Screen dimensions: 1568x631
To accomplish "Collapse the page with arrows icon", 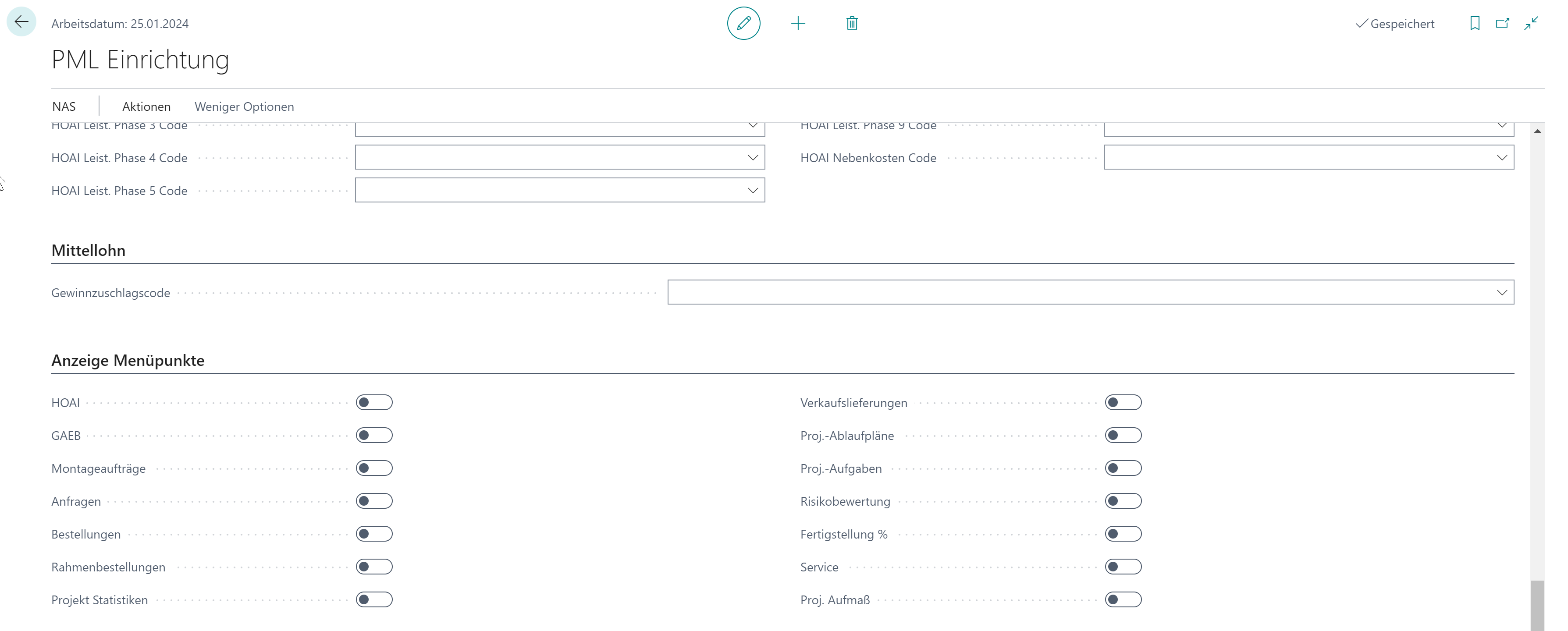I will pyautogui.click(x=1531, y=23).
